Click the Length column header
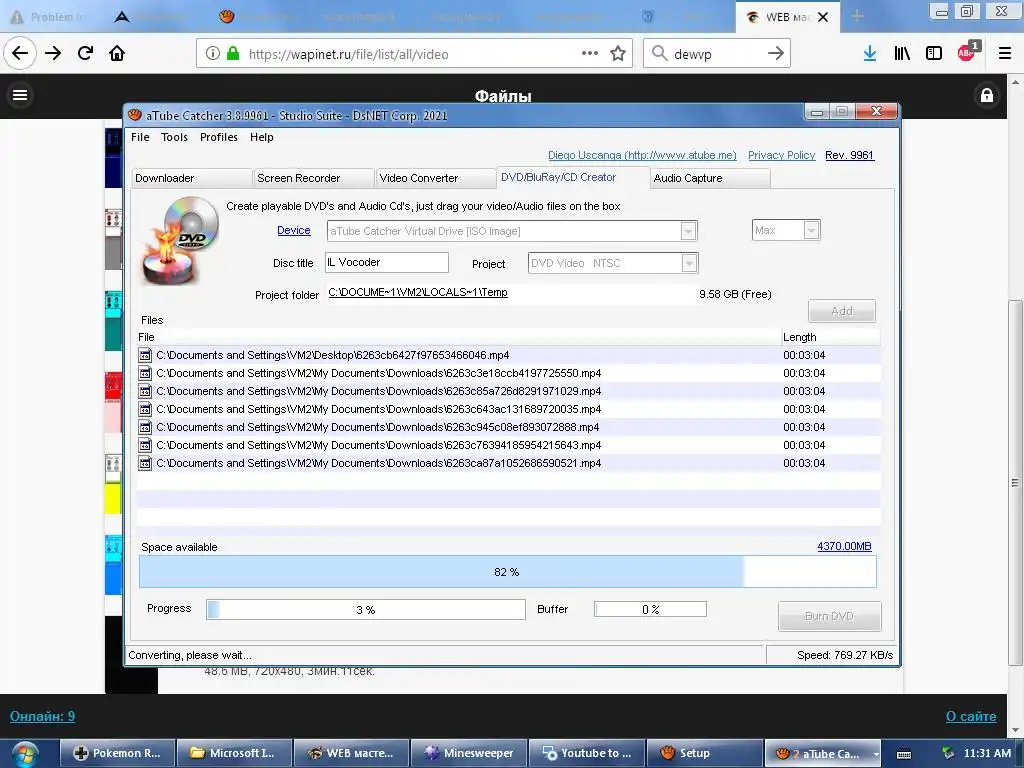This screenshot has height=768, width=1024. point(830,337)
